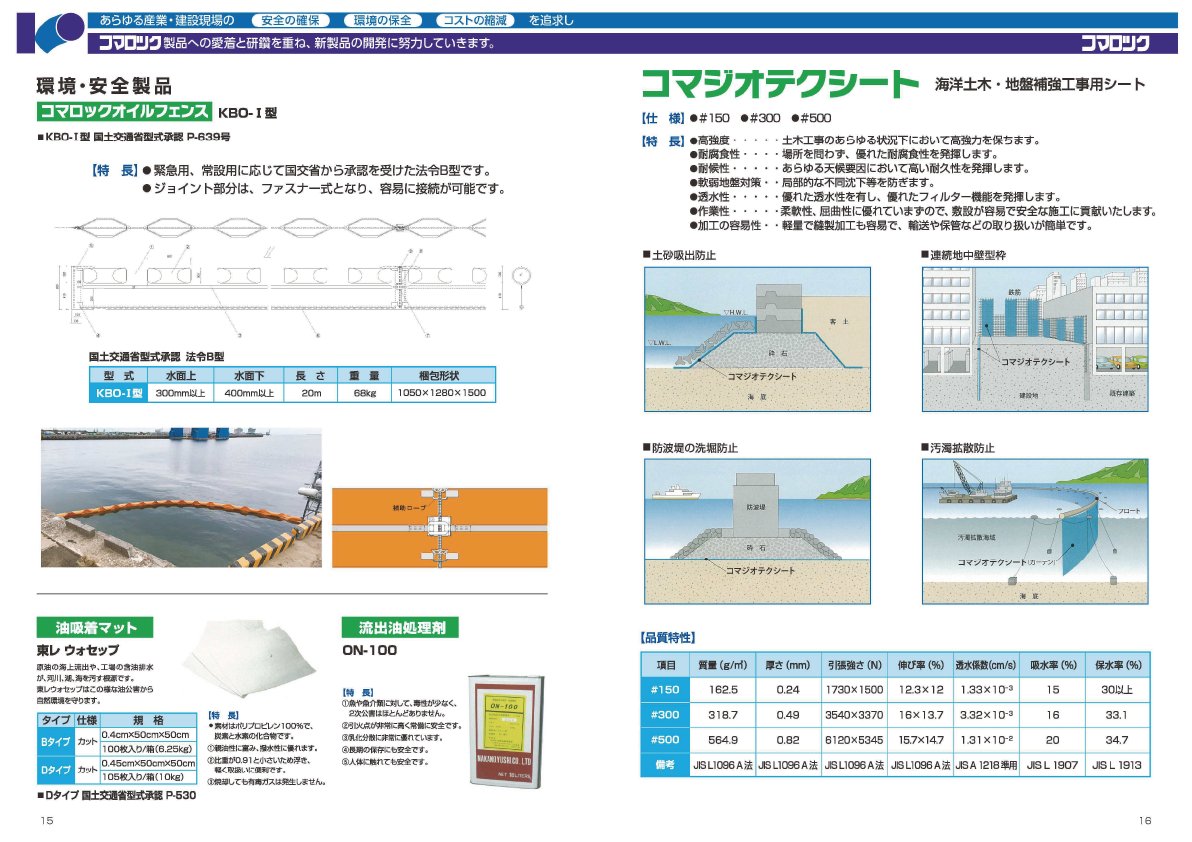Click the 300mm以上 table cell

click(x=180, y=393)
